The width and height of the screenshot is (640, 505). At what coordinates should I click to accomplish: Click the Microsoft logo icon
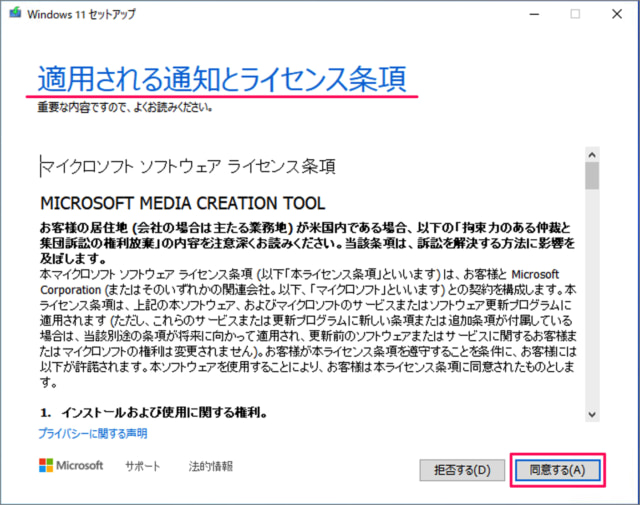(46, 465)
